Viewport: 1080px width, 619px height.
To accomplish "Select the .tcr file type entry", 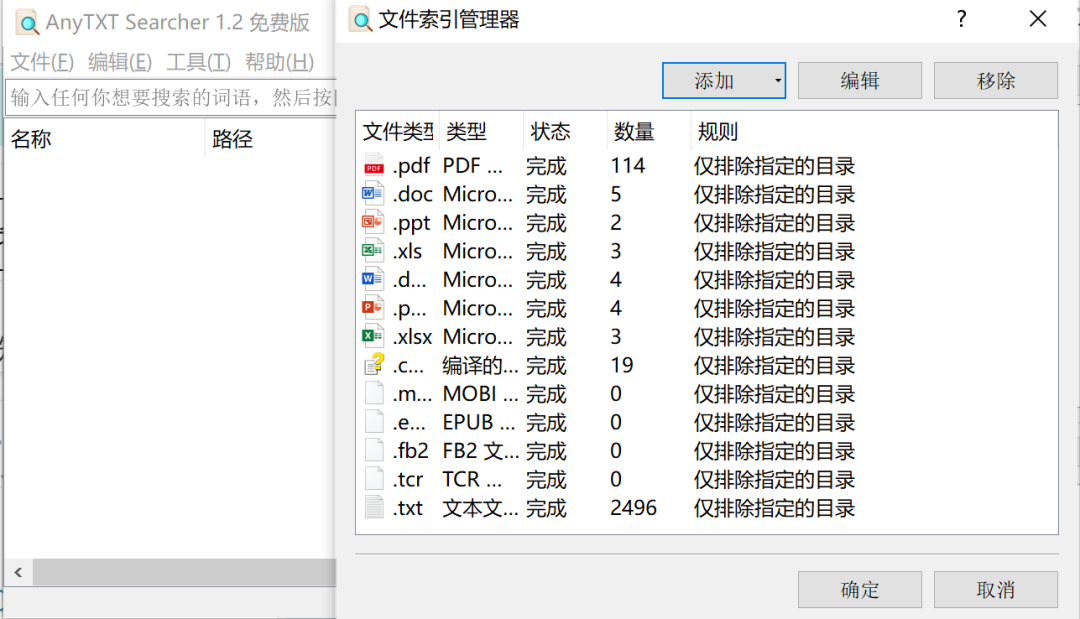I will click(x=408, y=479).
